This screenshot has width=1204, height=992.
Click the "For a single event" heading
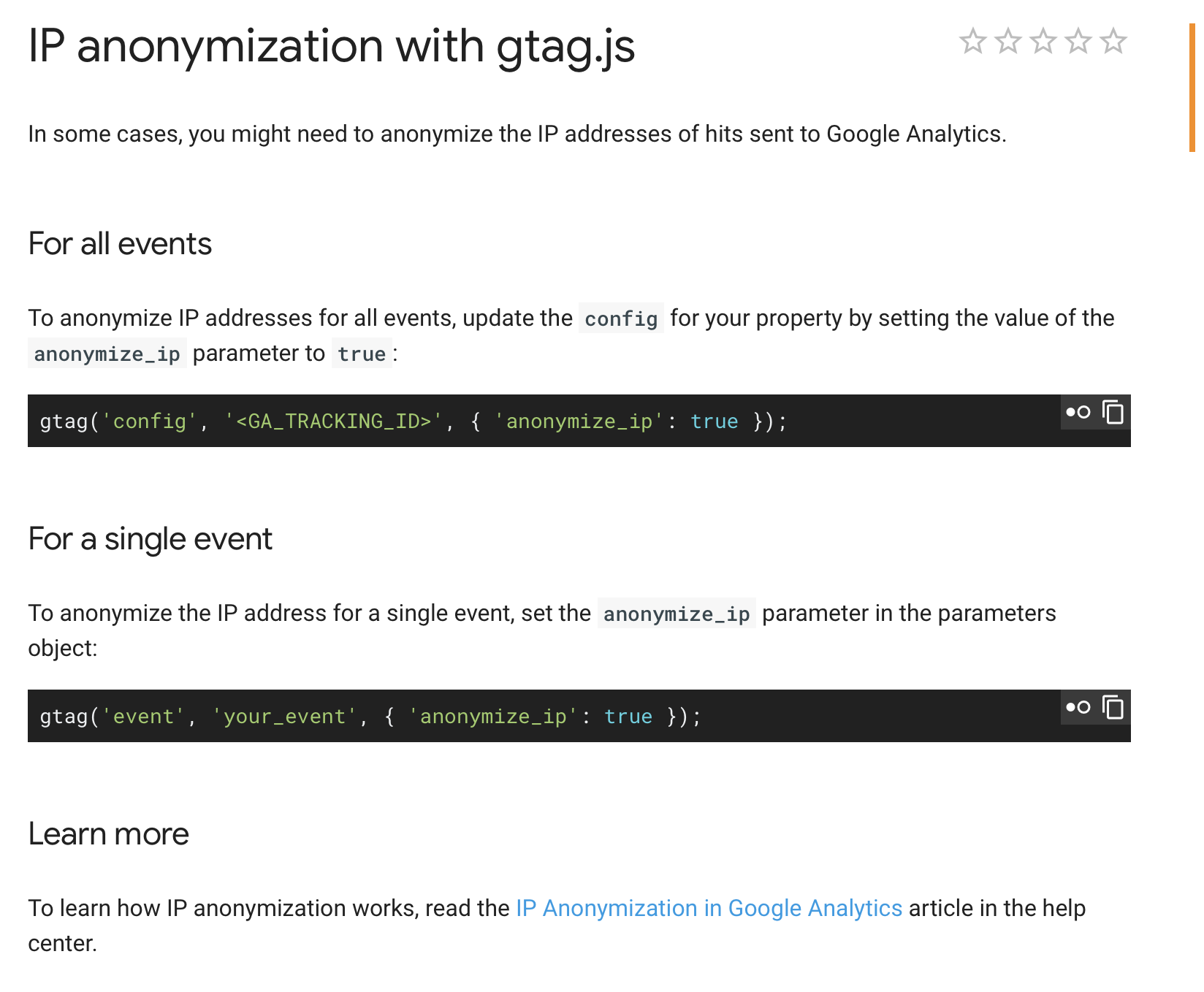pyautogui.click(x=150, y=539)
